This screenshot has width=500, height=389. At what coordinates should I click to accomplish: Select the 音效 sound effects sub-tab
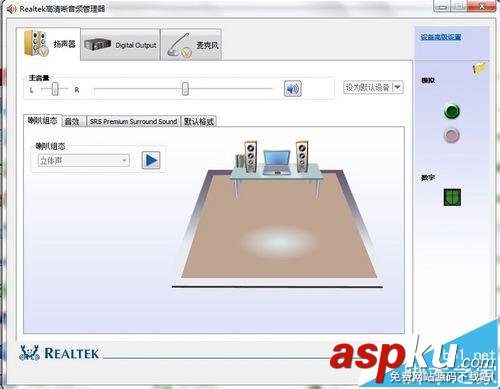coord(74,121)
